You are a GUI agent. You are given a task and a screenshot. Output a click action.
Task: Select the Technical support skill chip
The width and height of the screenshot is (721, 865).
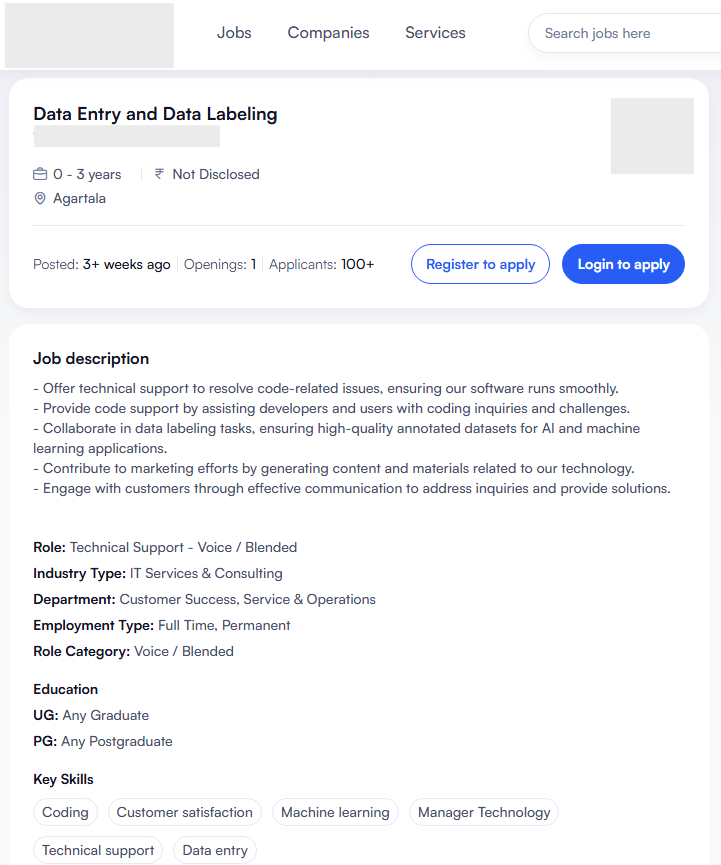click(x=98, y=850)
